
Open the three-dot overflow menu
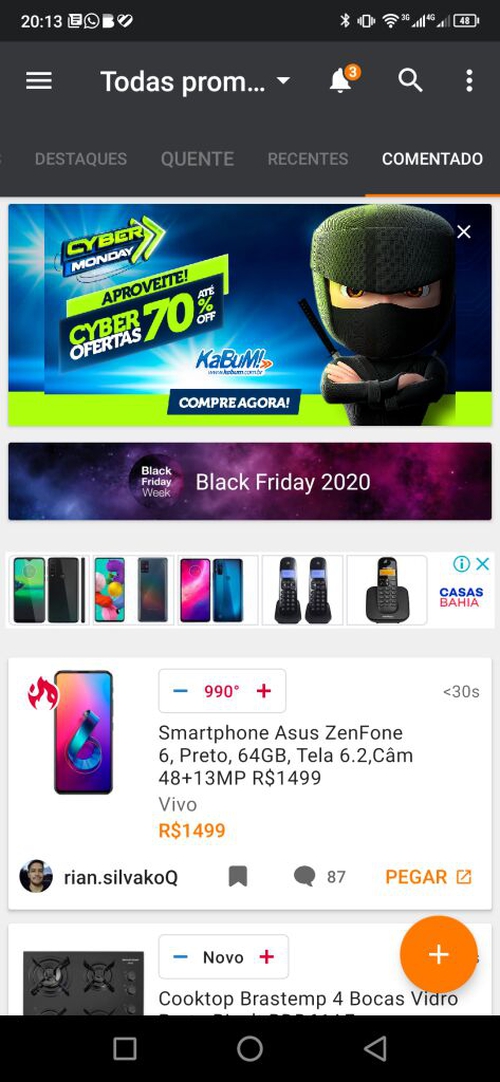[469, 81]
